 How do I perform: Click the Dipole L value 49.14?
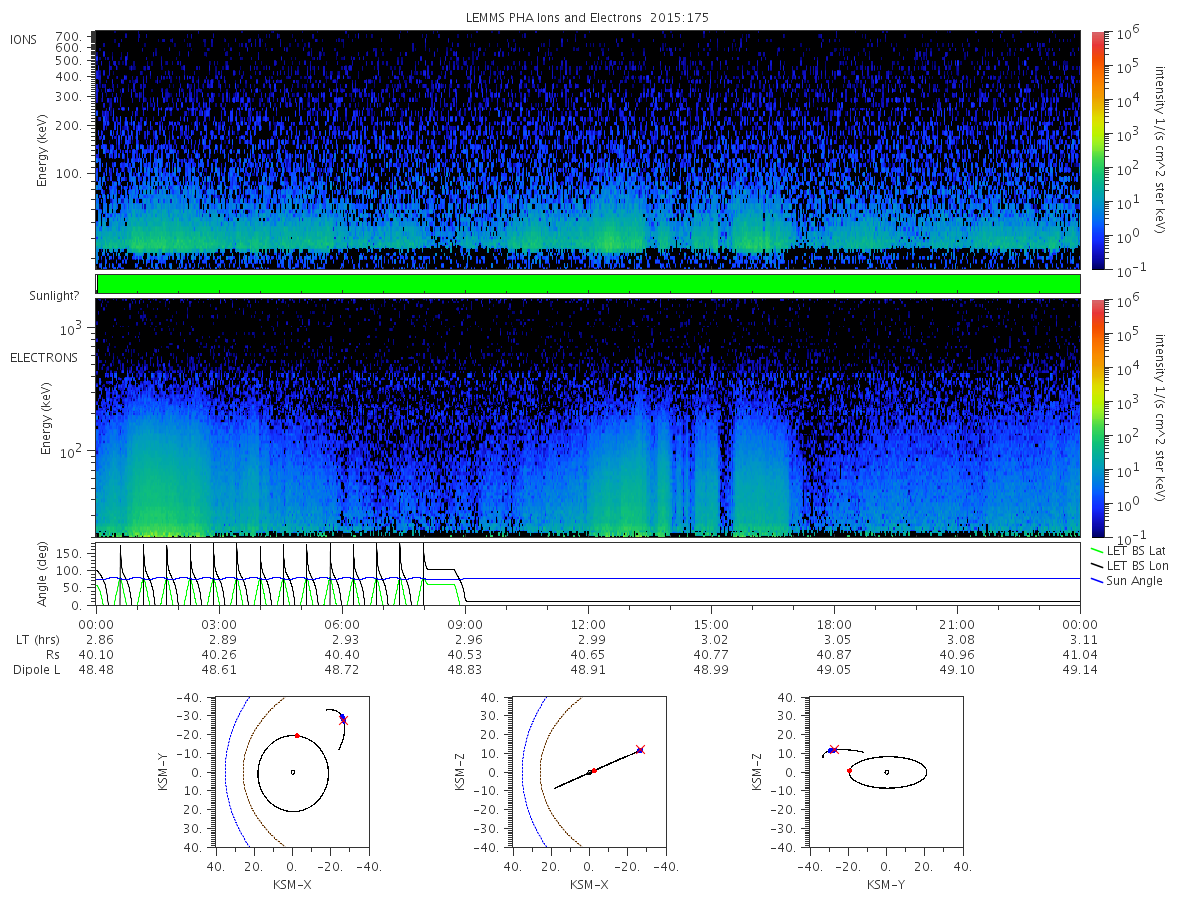click(1080, 670)
